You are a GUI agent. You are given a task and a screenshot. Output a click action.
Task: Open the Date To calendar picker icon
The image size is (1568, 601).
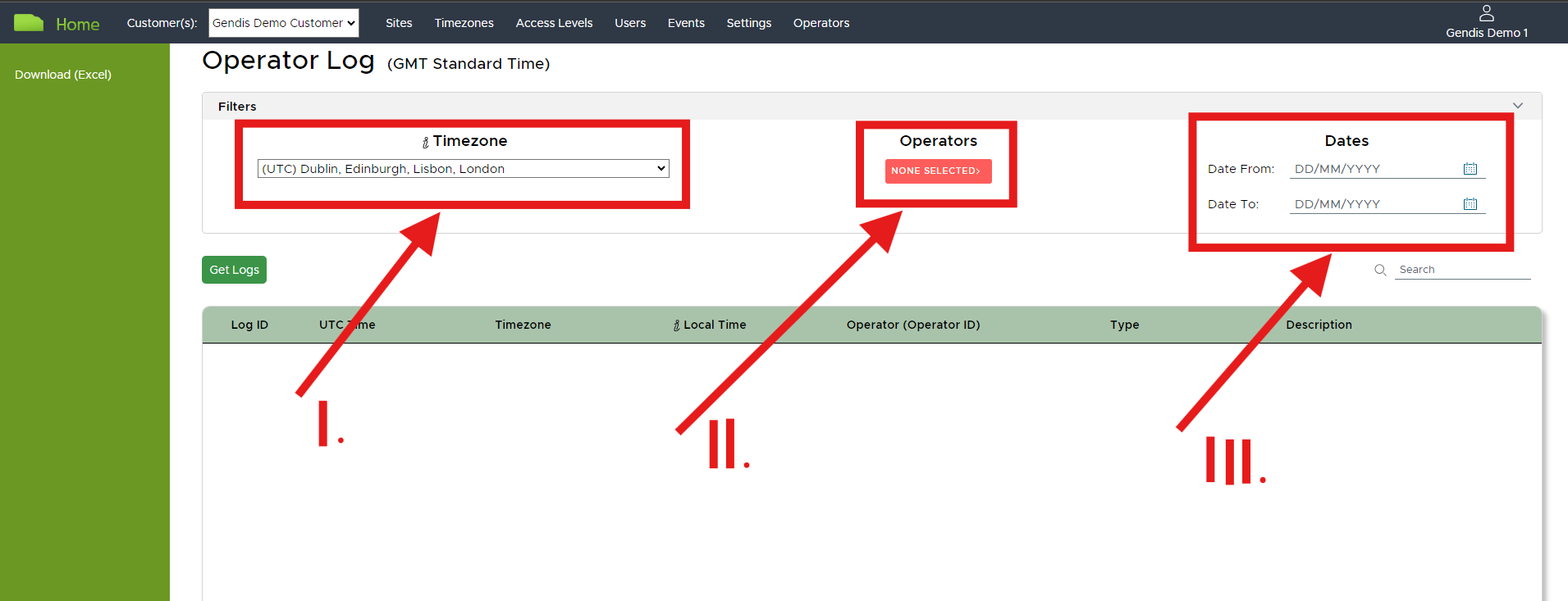click(x=1470, y=204)
